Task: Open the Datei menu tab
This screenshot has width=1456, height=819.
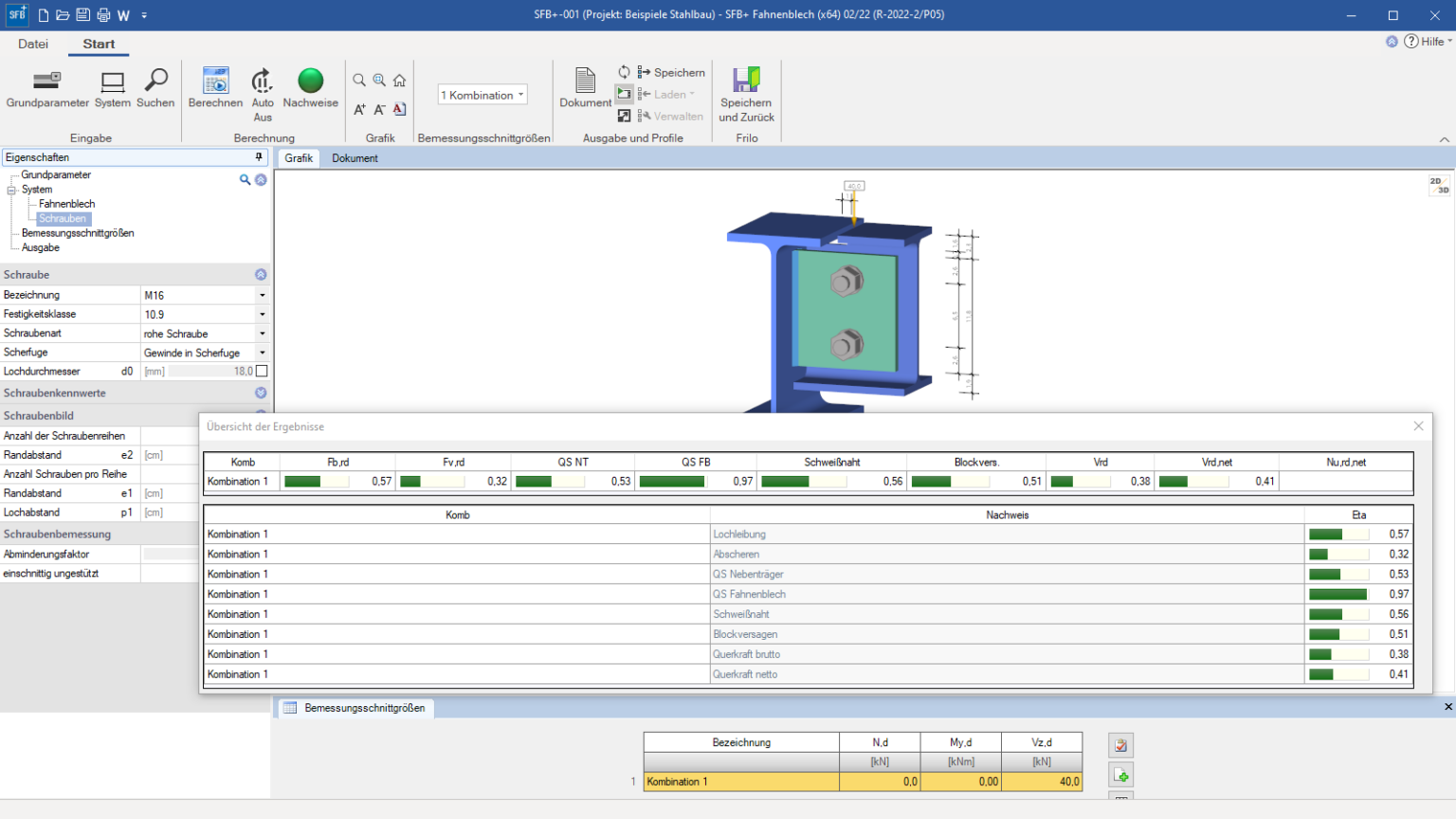Action: [33, 44]
